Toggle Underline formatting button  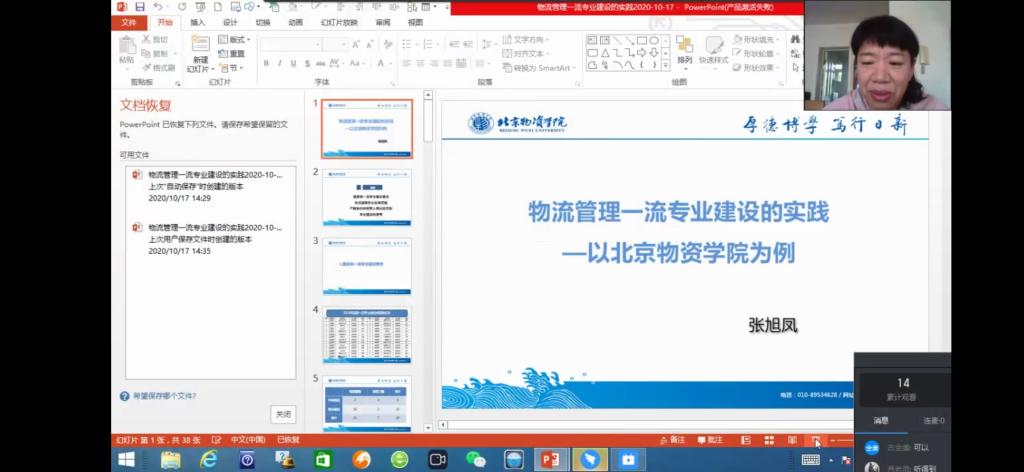click(x=293, y=63)
